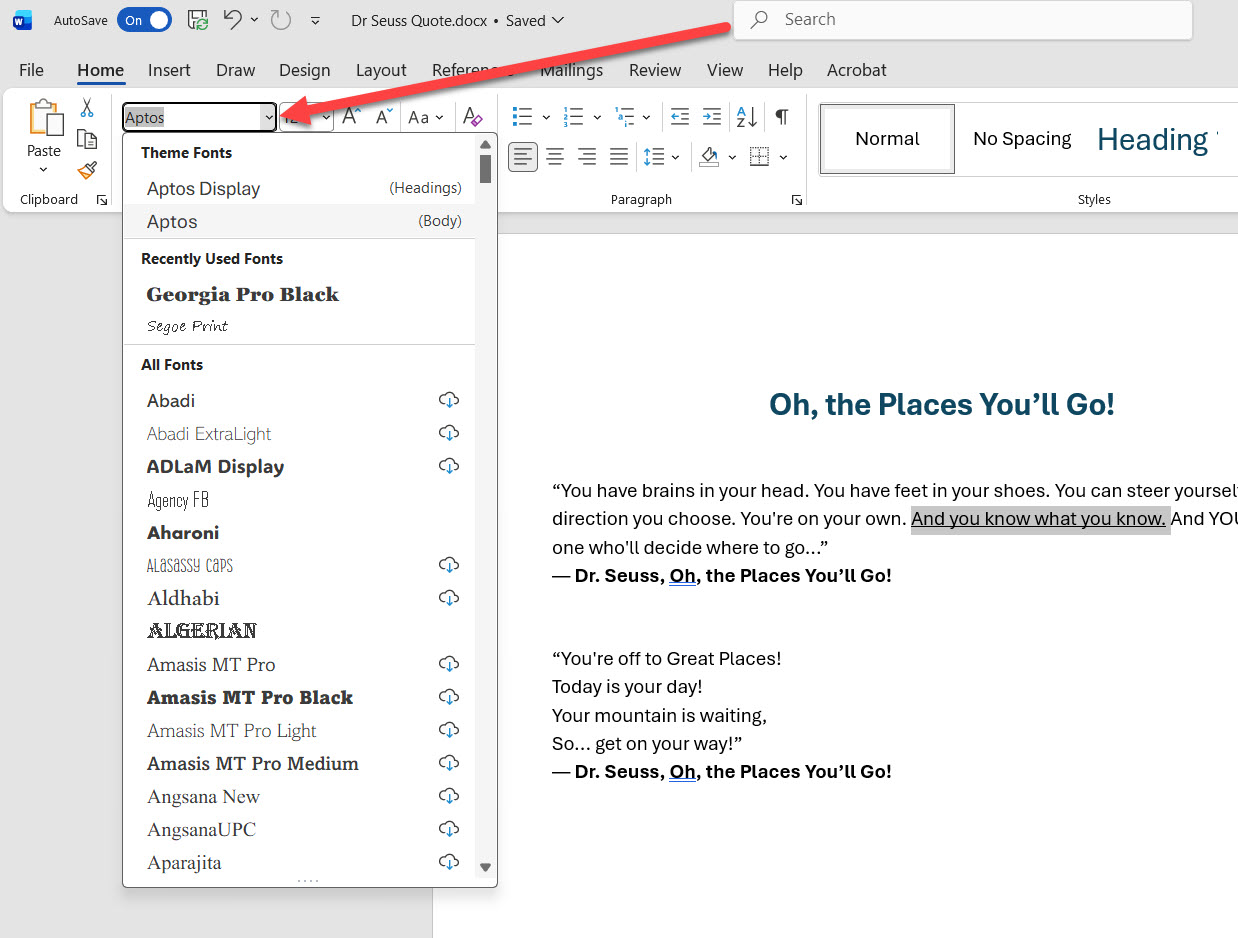Open the Undo history dropdown
Viewport: 1238px width, 938px height.
tap(254, 20)
